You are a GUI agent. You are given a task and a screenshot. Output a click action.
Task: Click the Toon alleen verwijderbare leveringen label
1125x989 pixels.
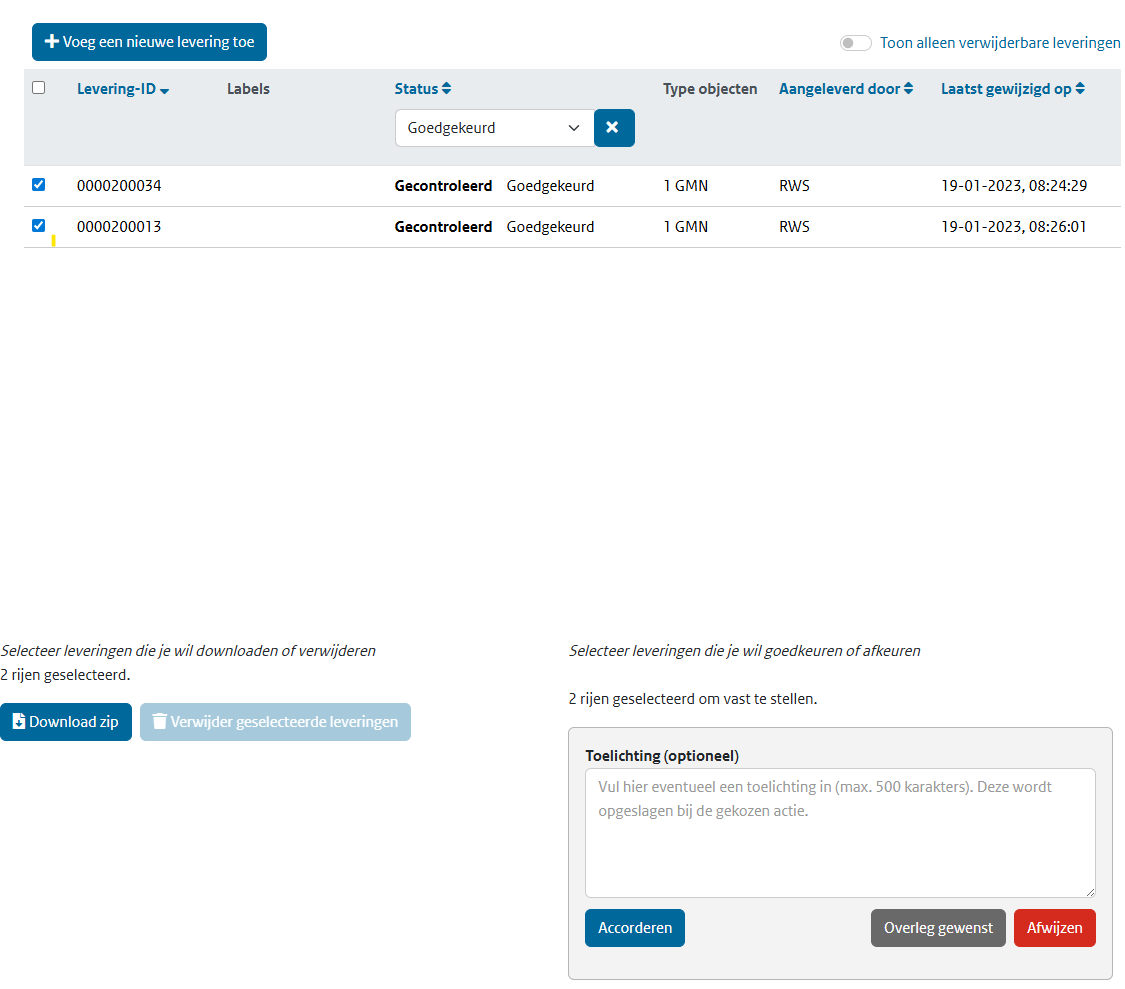click(999, 43)
